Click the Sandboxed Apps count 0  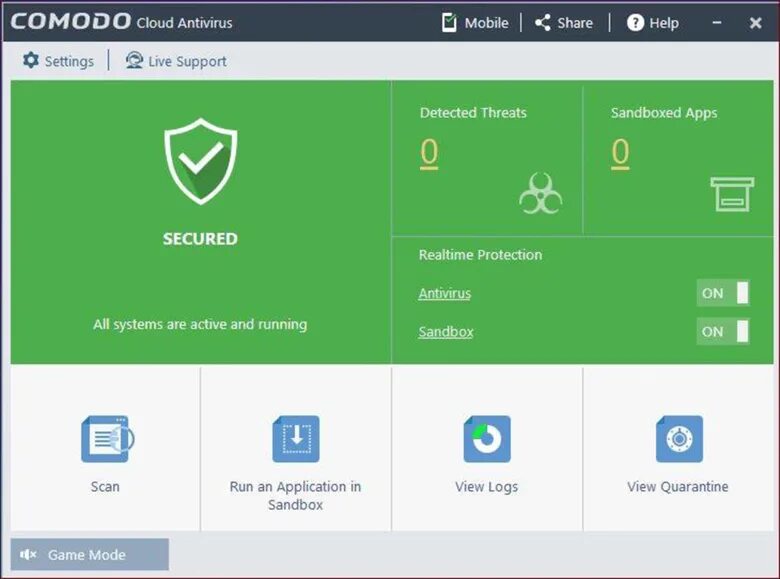point(620,152)
